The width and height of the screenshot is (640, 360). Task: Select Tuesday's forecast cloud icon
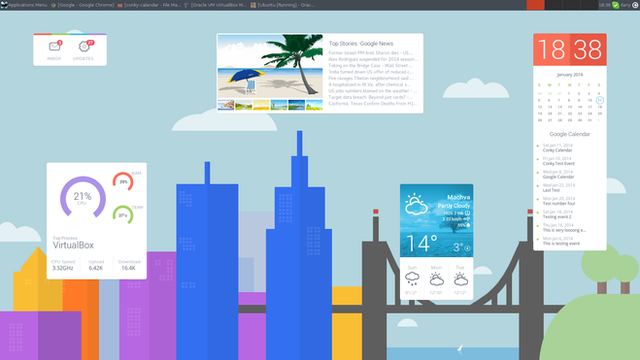point(461,279)
